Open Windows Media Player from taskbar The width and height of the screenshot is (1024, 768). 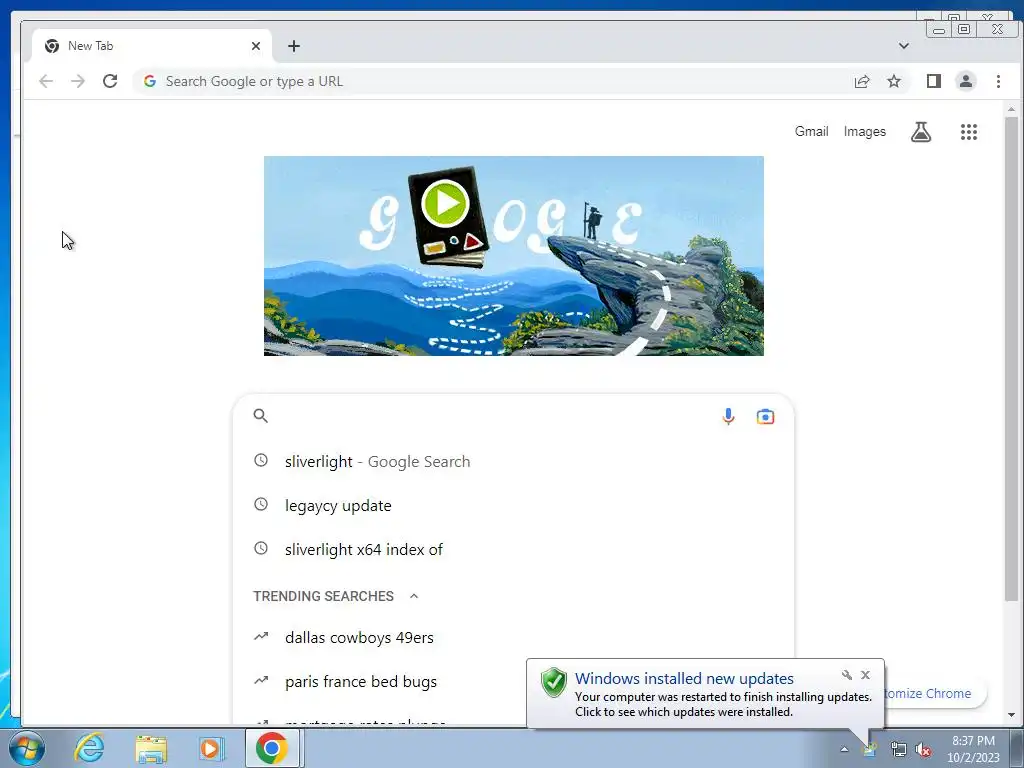[212, 748]
